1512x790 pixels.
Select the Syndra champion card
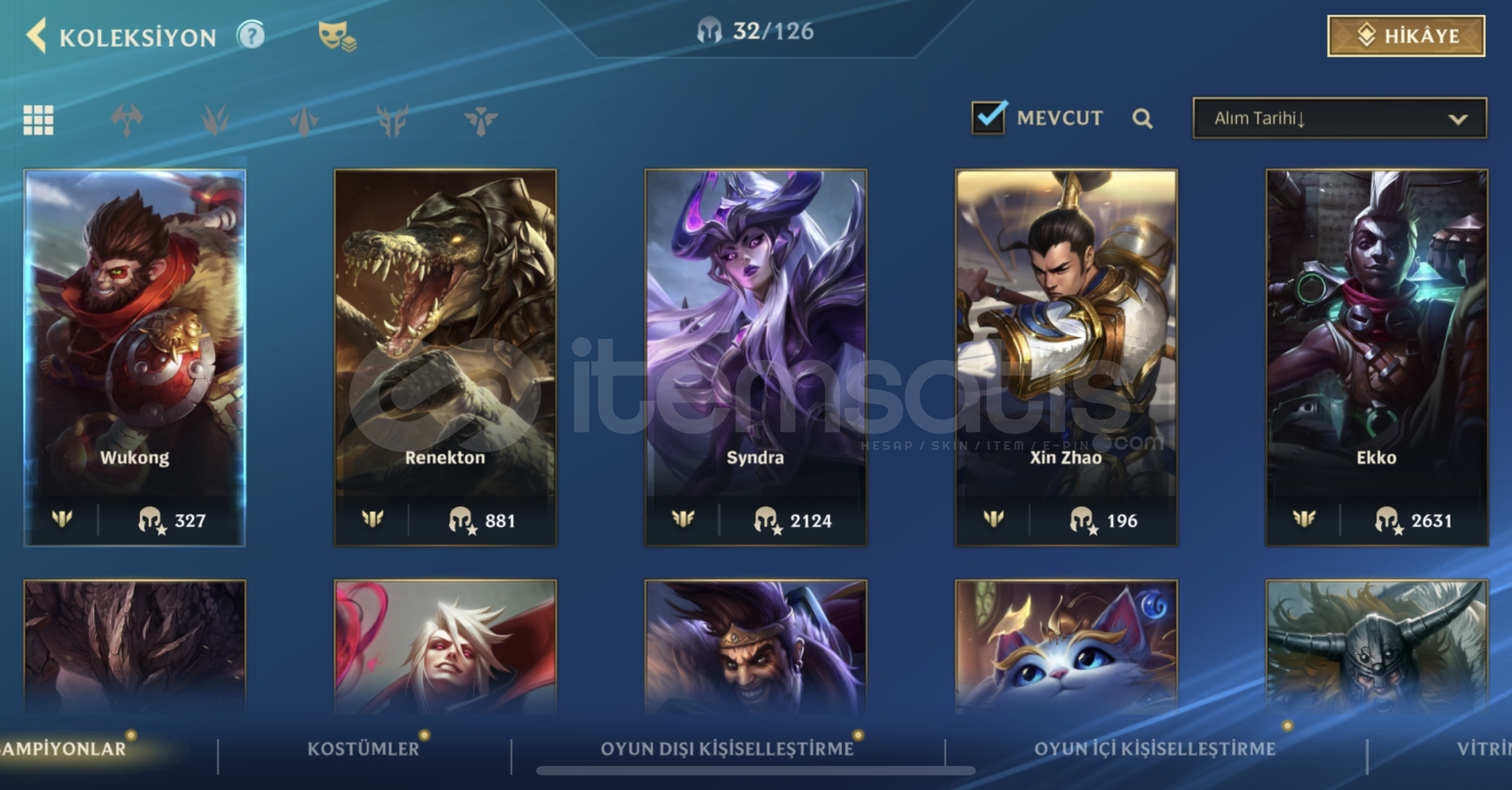click(x=755, y=358)
